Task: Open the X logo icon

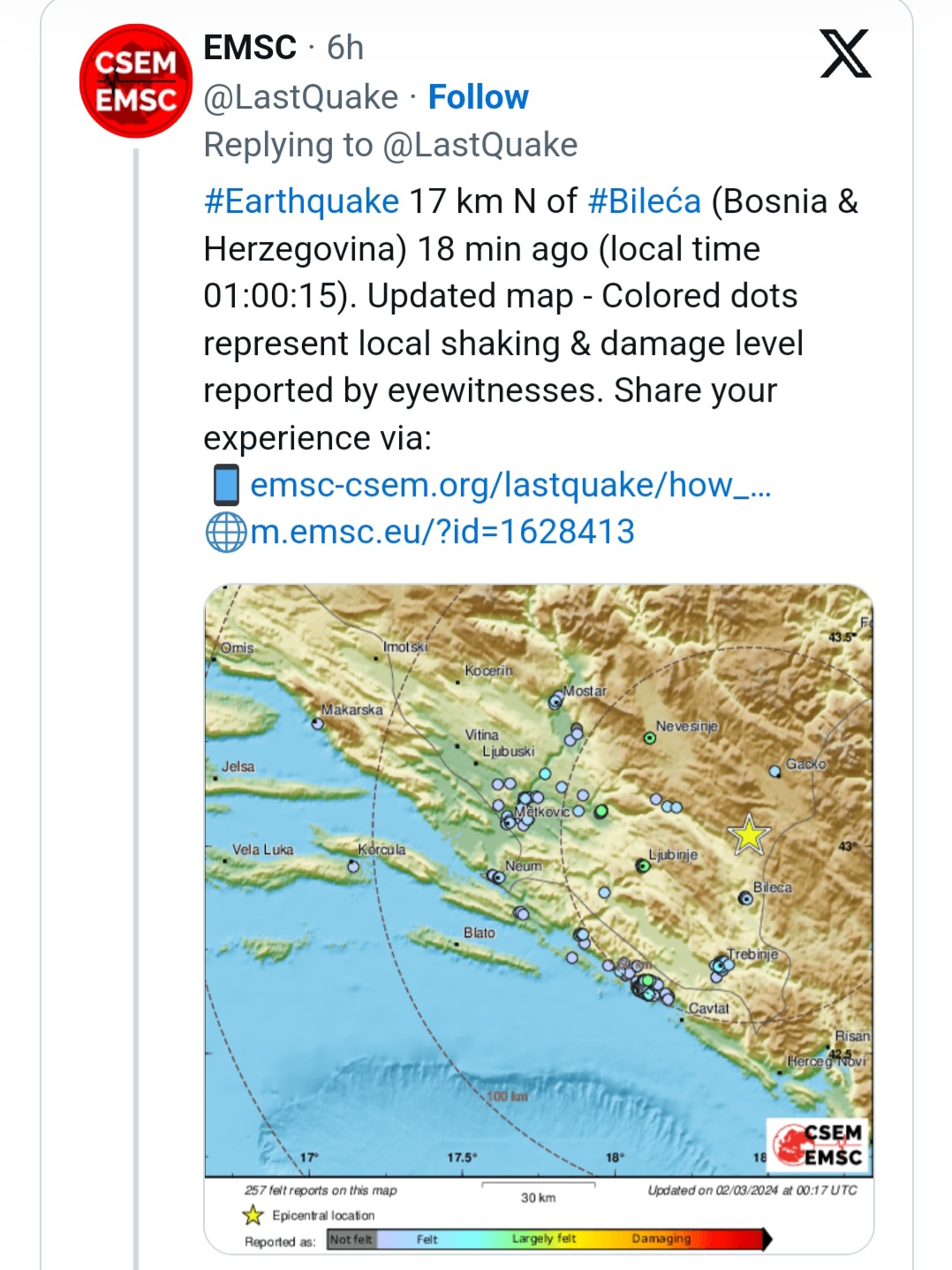Action: 845,53
